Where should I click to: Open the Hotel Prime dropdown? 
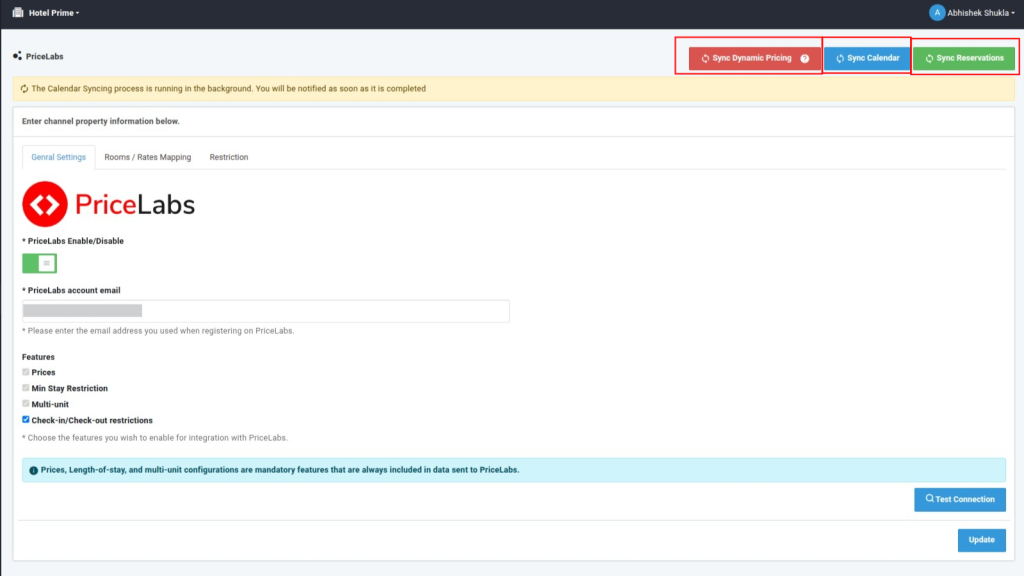54,13
